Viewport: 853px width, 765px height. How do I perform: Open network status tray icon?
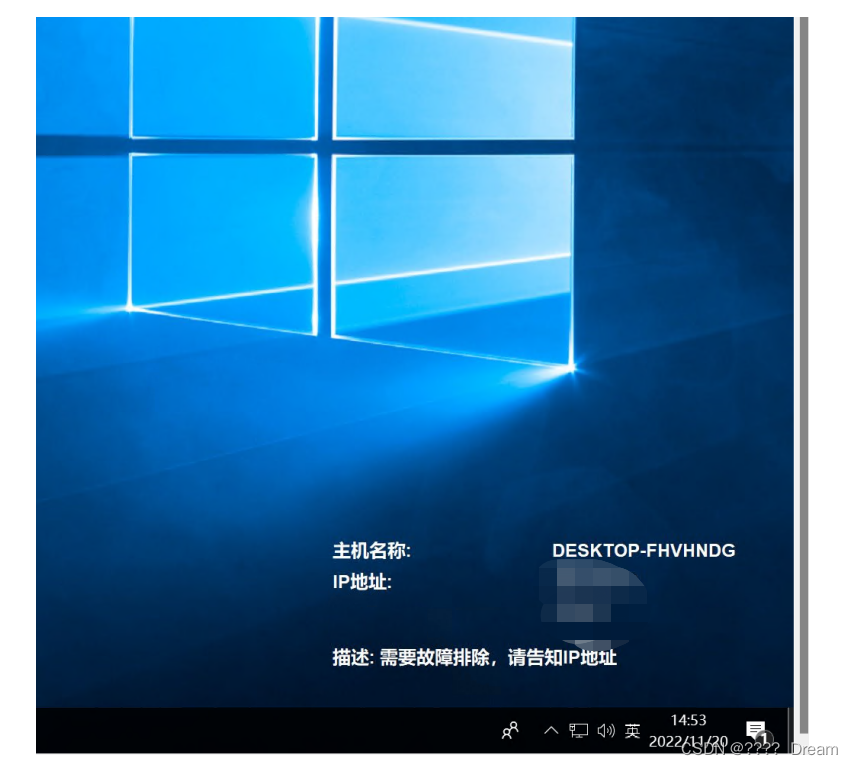click(x=578, y=730)
